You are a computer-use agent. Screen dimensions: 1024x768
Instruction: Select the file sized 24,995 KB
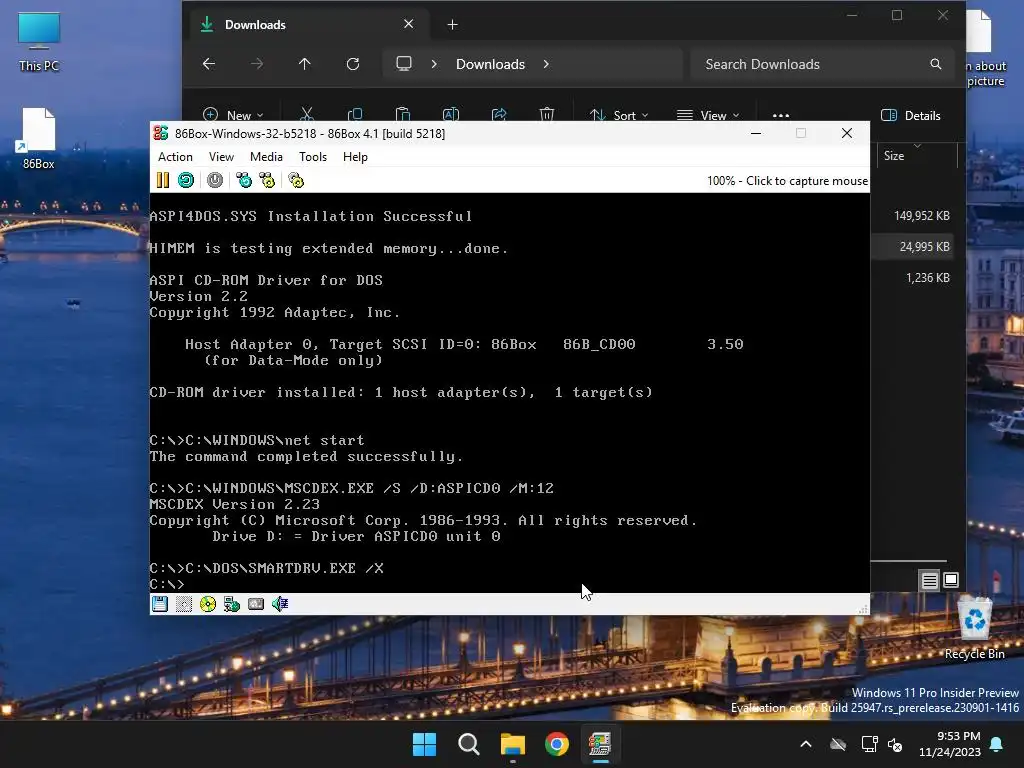click(924, 247)
